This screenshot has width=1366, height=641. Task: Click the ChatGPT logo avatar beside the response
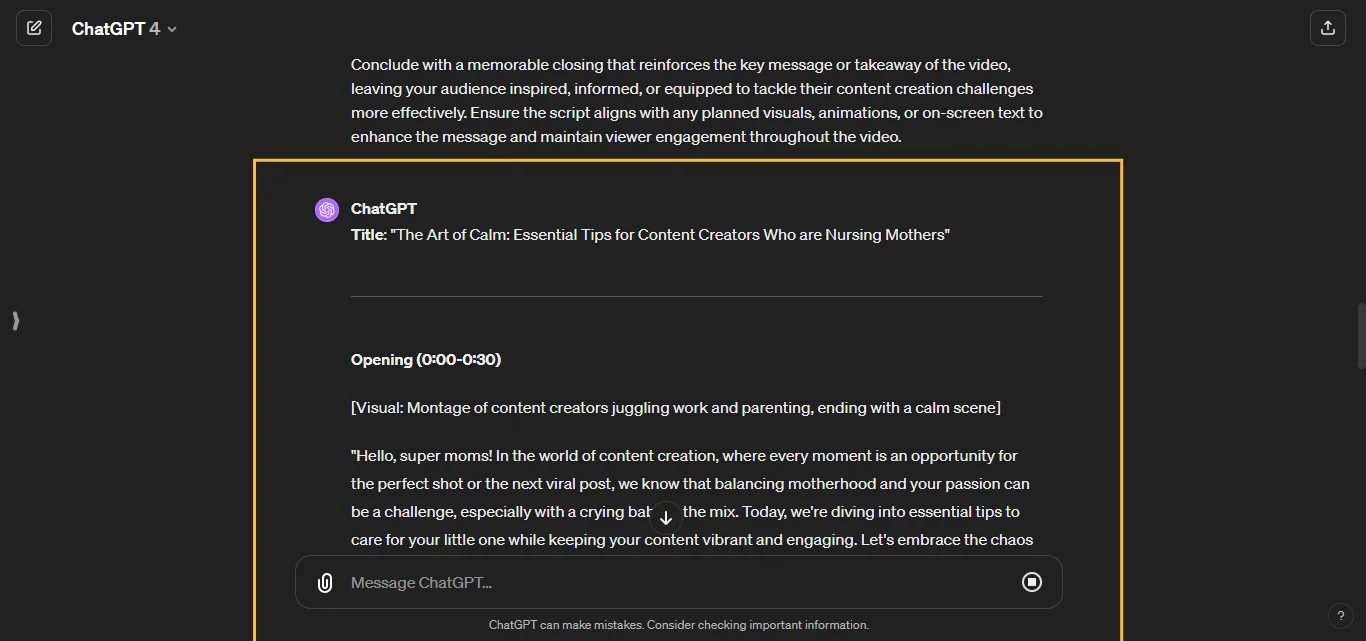click(327, 209)
